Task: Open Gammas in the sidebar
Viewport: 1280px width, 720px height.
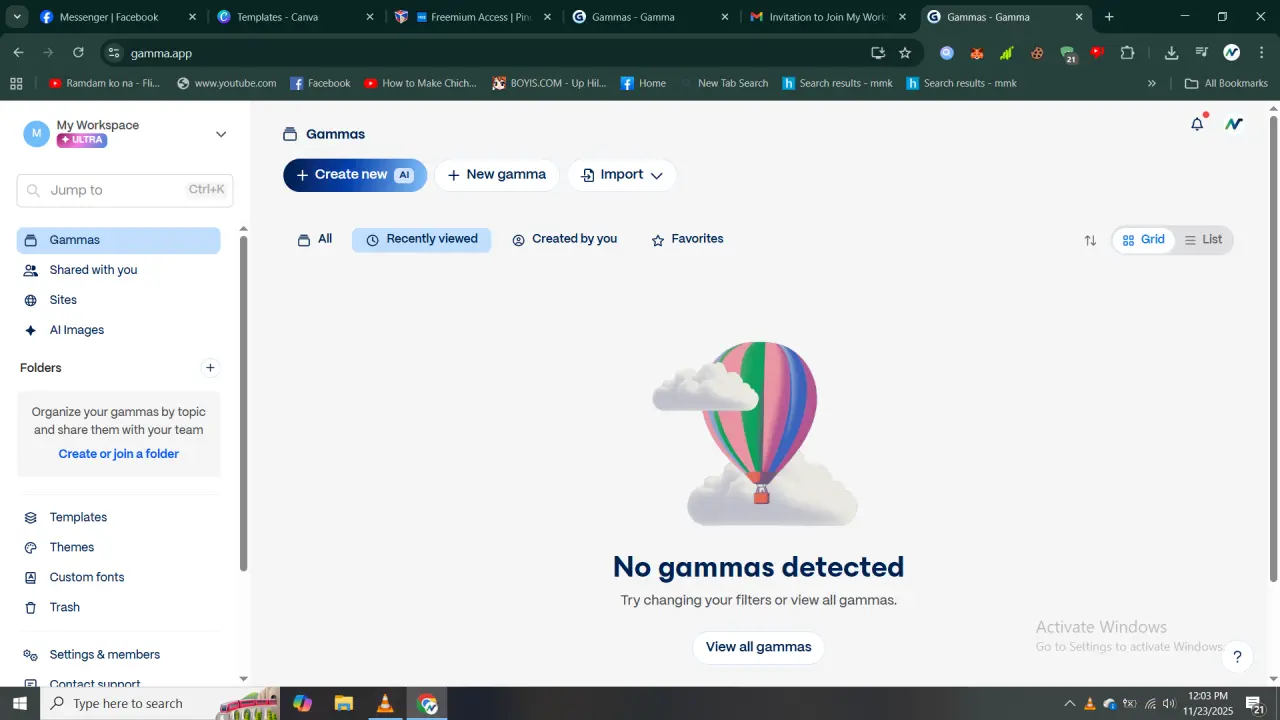Action: [119, 240]
